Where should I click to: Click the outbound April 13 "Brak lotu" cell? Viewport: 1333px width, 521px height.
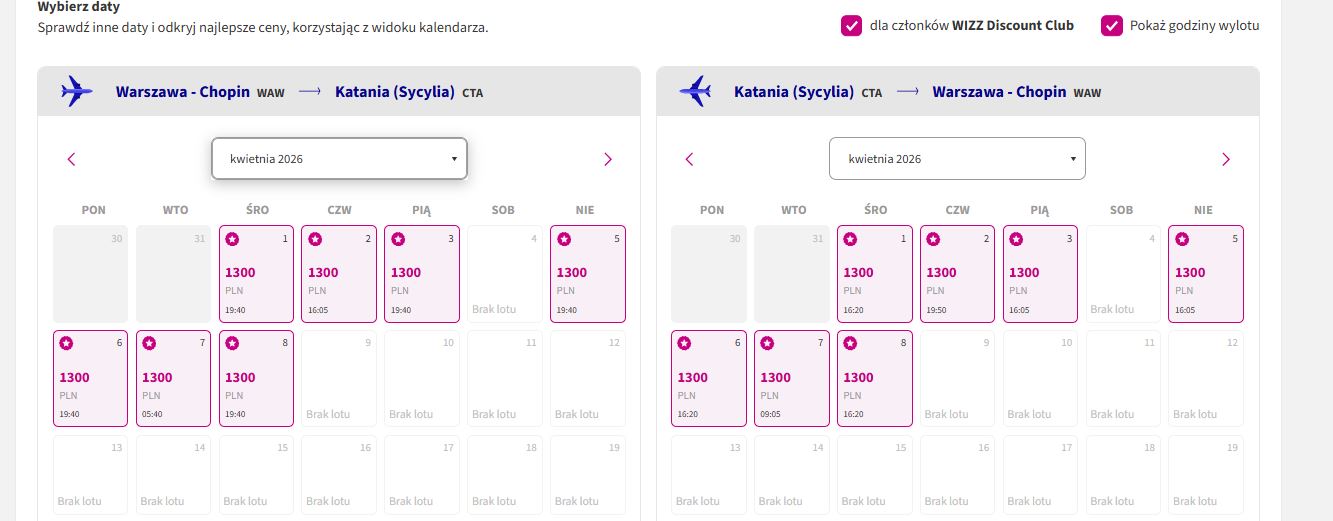click(x=90, y=475)
